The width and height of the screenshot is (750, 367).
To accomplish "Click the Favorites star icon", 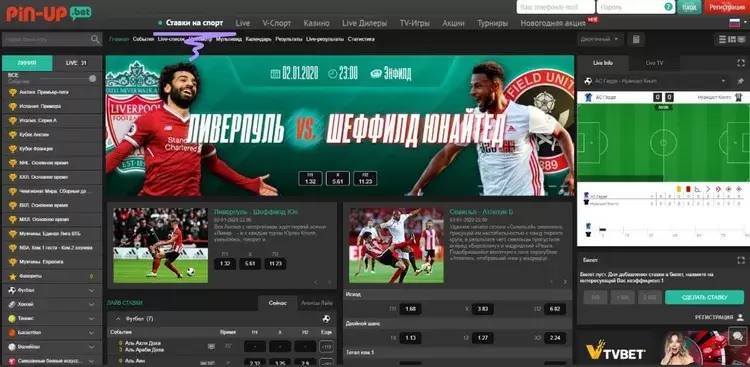I will pos(12,276).
